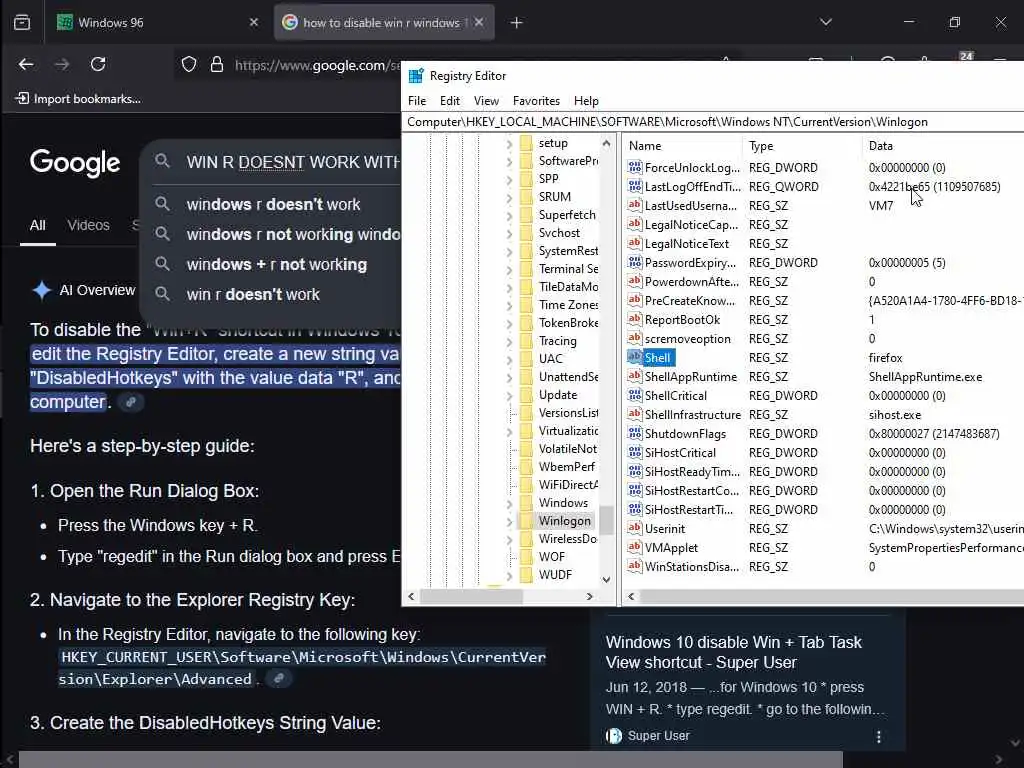Image resolution: width=1024 pixels, height=768 pixels.
Task: Open the list all tabs chevron
Action: pos(825,22)
